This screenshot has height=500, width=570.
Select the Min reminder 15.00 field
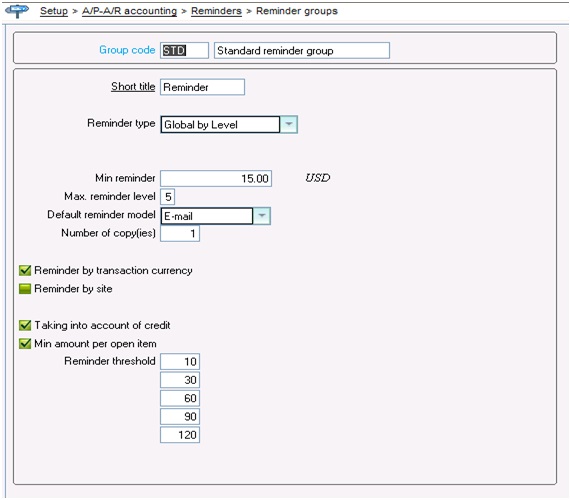216,179
